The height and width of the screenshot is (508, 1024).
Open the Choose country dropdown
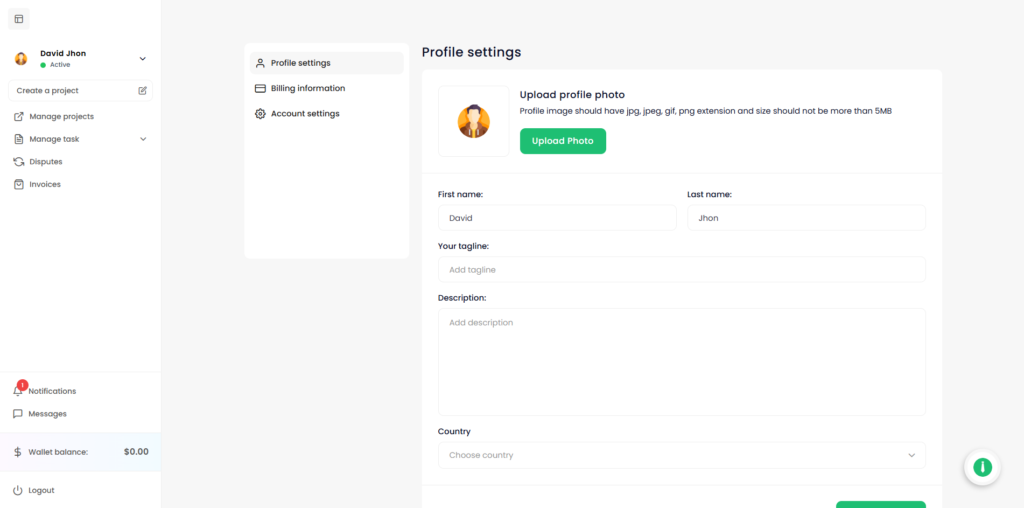(681, 456)
